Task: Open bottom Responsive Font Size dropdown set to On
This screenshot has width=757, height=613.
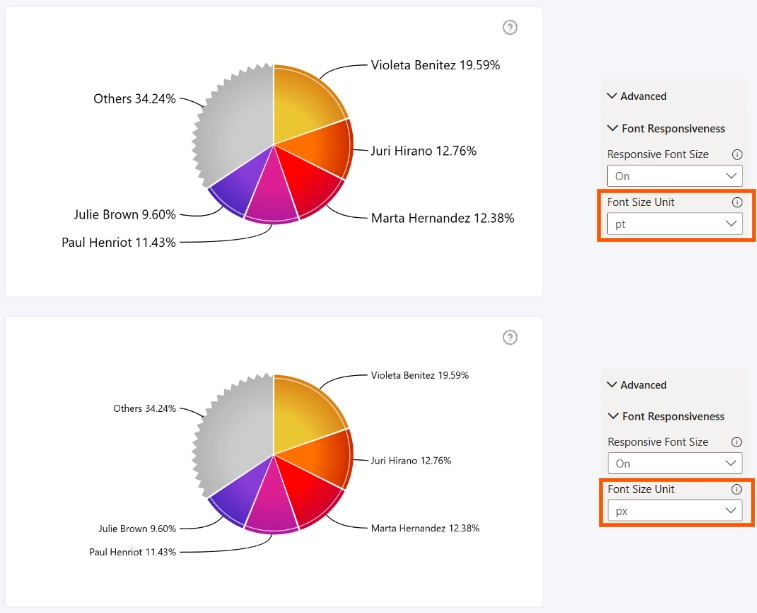Action: click(x=675, y=463)
